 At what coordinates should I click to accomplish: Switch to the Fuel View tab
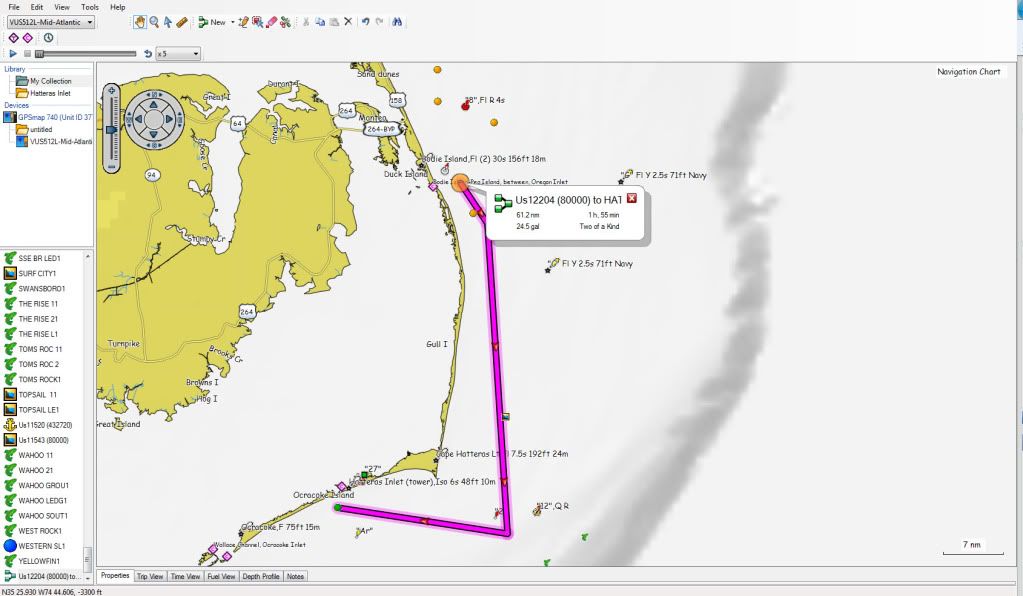(x=219, y=576)
